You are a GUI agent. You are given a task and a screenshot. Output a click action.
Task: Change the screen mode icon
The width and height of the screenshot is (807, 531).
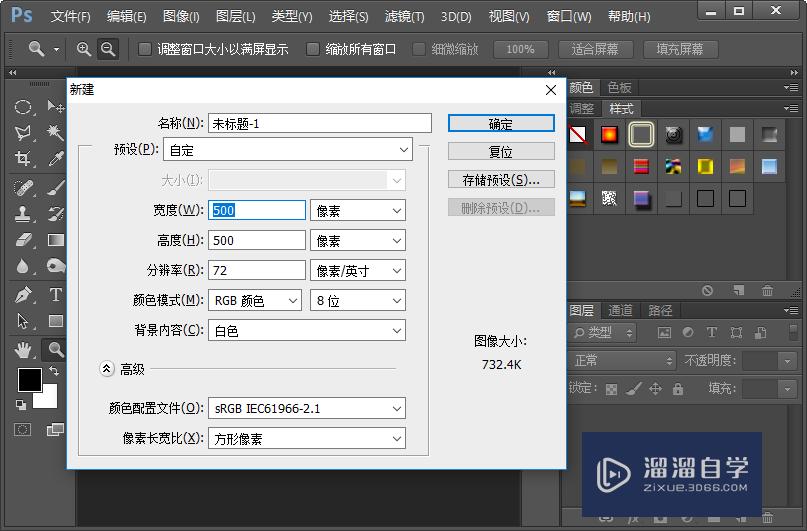coord(55,430)
